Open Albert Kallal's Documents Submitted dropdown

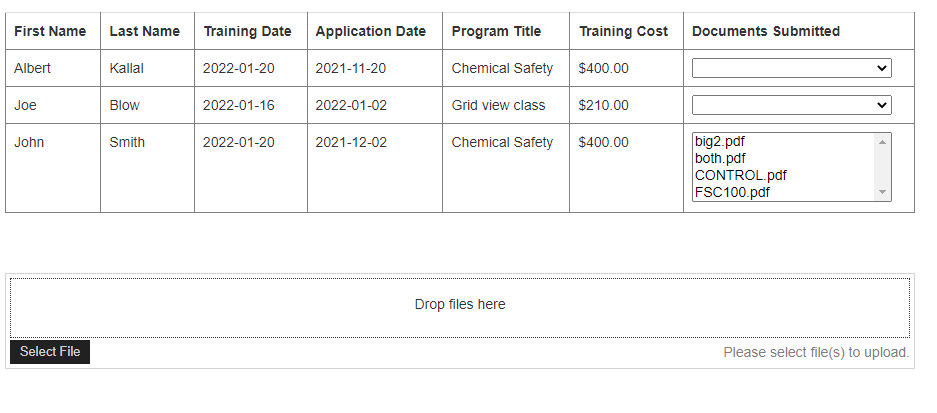(791, 68)
